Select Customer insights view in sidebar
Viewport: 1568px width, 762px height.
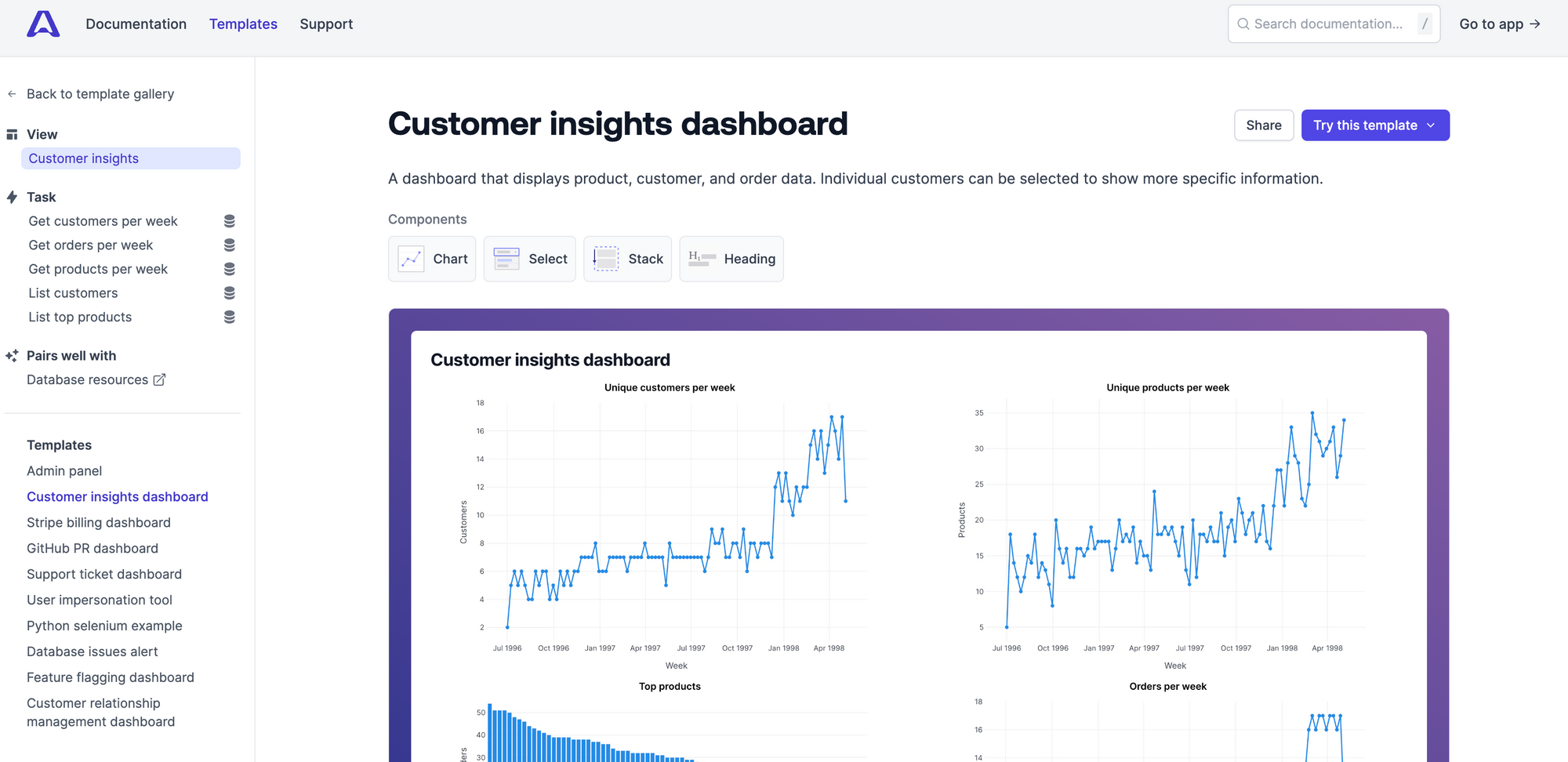point(131,158)
